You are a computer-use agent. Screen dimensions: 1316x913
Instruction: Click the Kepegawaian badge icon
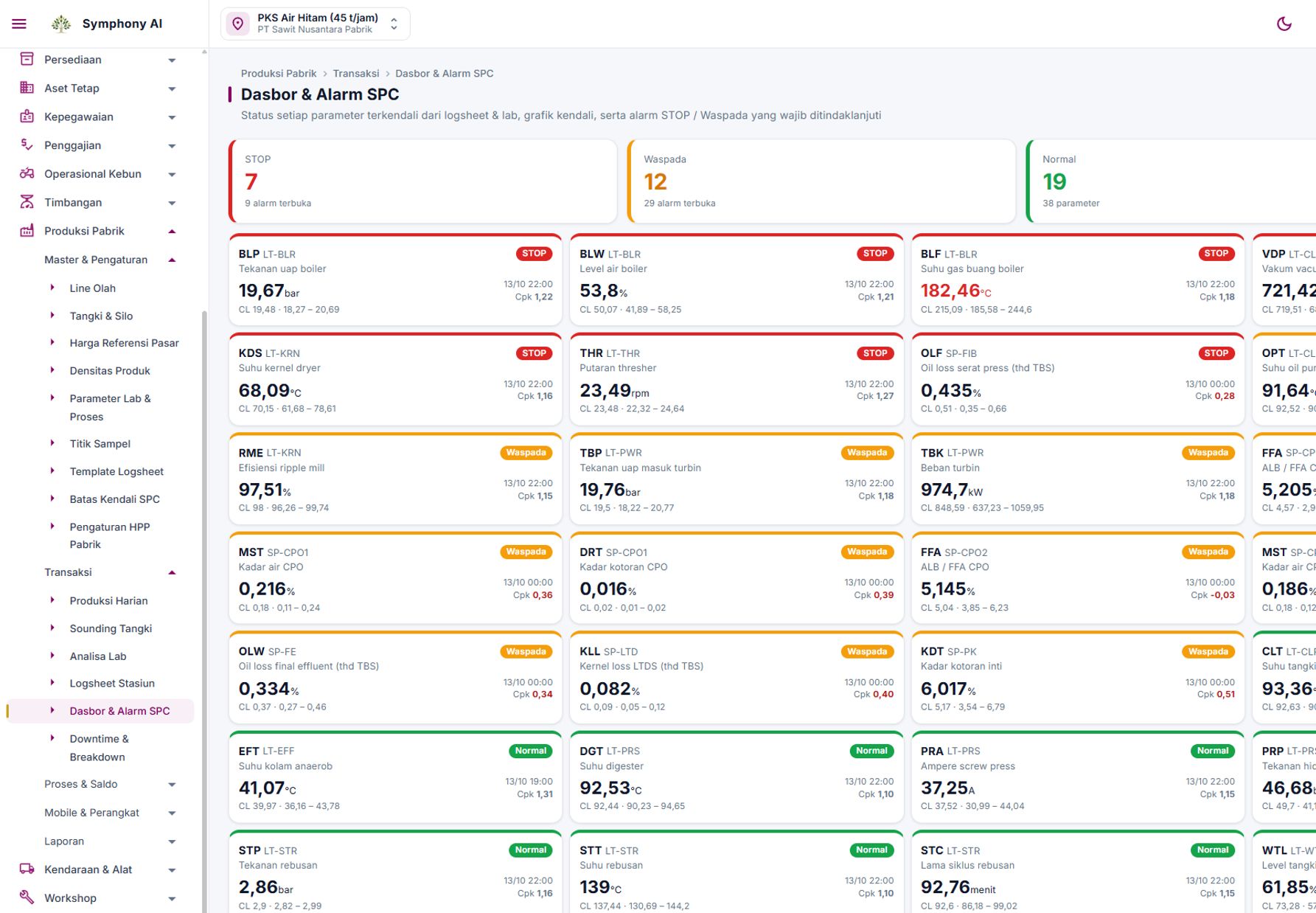click(x=27, y=117)
